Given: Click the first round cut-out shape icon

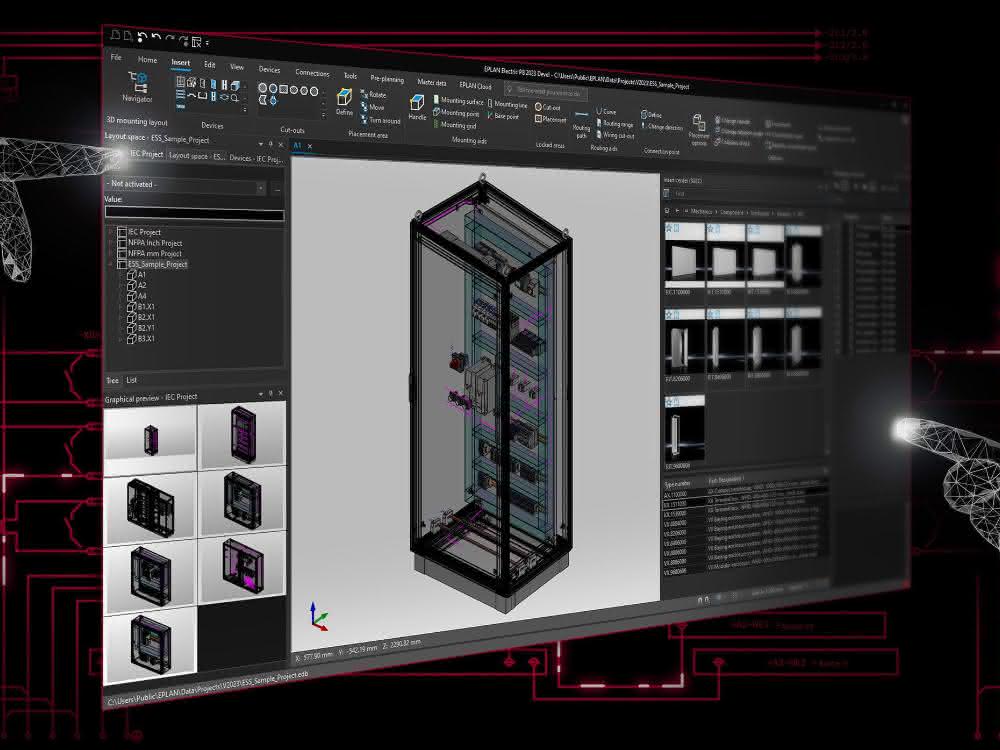Looking at the screenshot, I should click(x=263, y=87).
